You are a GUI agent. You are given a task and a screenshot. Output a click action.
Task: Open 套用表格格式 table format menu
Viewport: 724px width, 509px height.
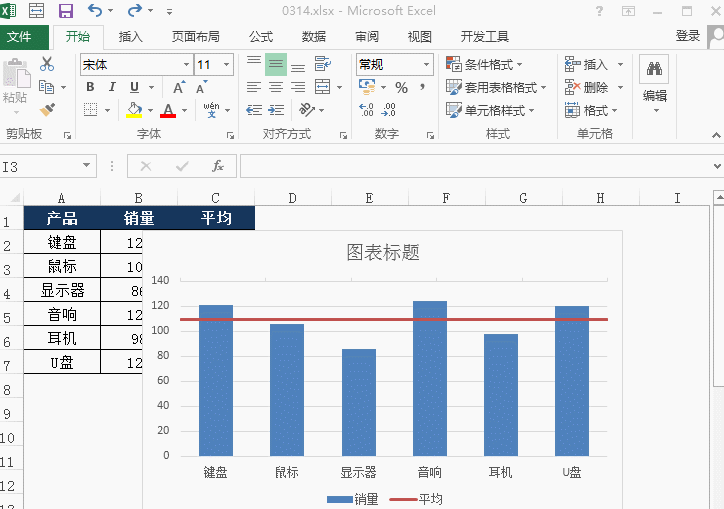(x=496, y=87)
